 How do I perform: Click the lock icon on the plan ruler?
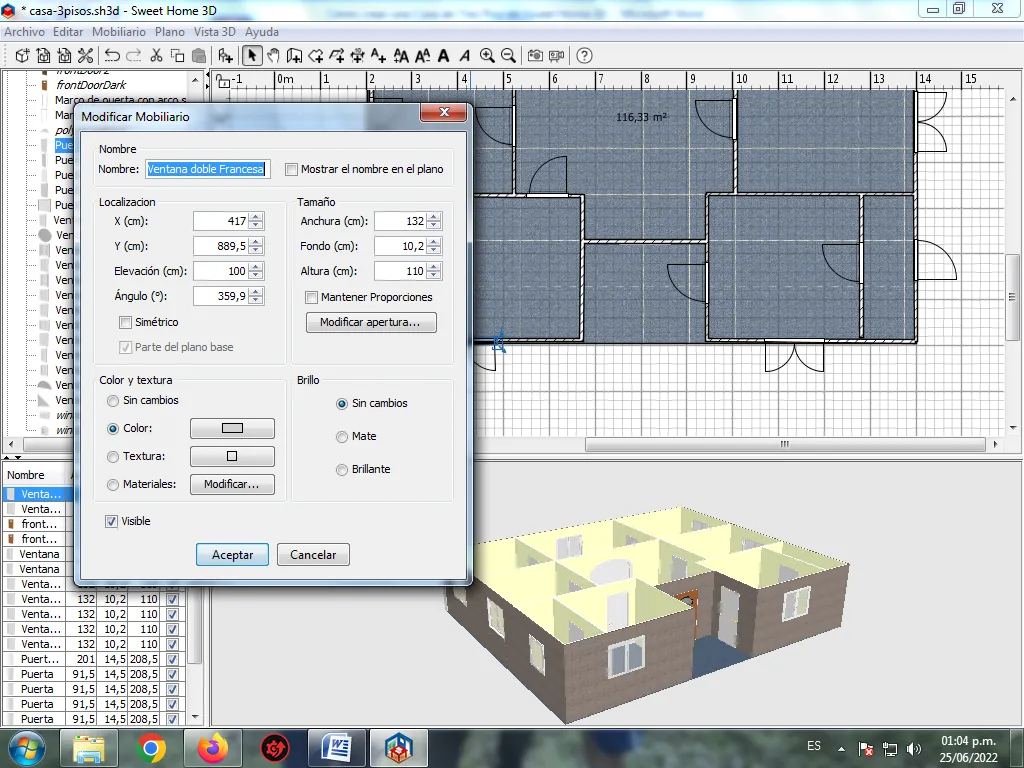coord(223,81)
